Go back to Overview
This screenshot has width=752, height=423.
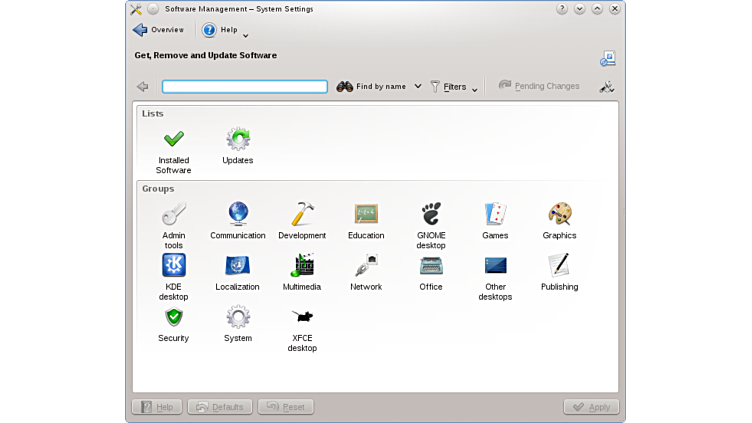(158, 30)
